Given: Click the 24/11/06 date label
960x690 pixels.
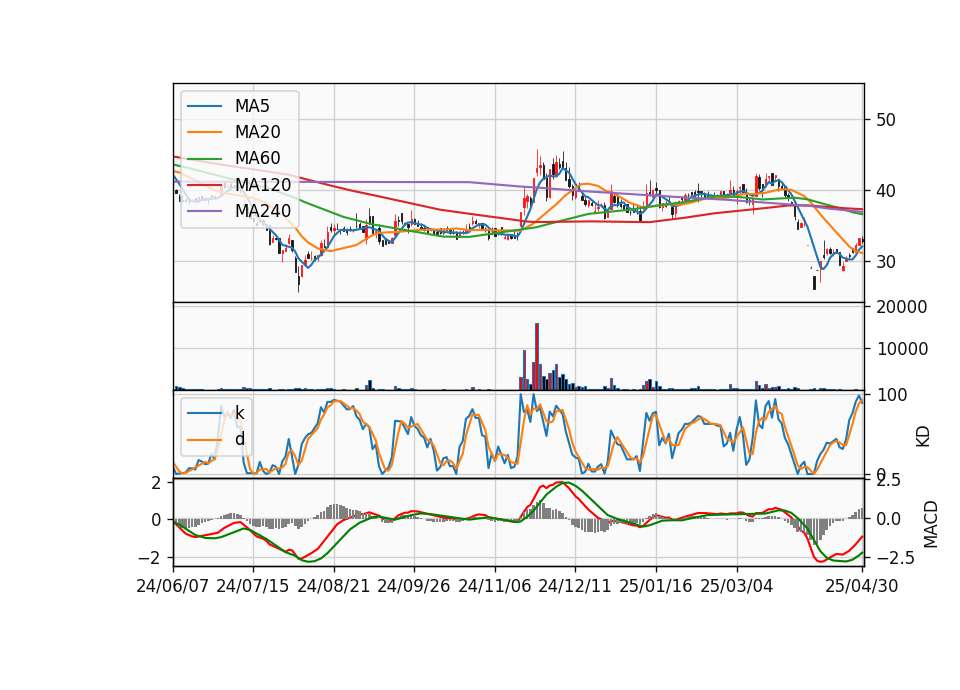Looking at the screenshot, I should (x=495, y=586).
